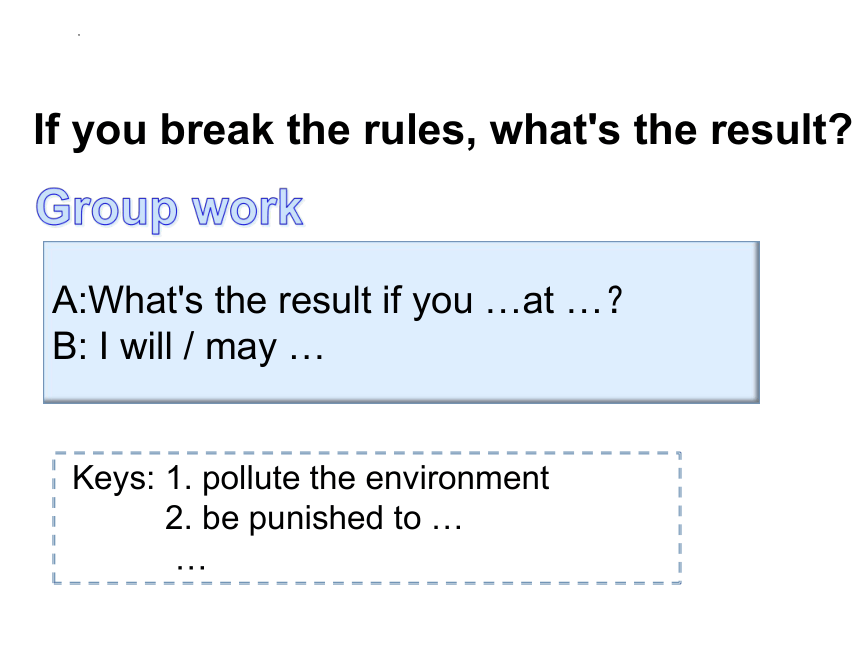Select key 2 "be punished to …"

click(314, 518)
